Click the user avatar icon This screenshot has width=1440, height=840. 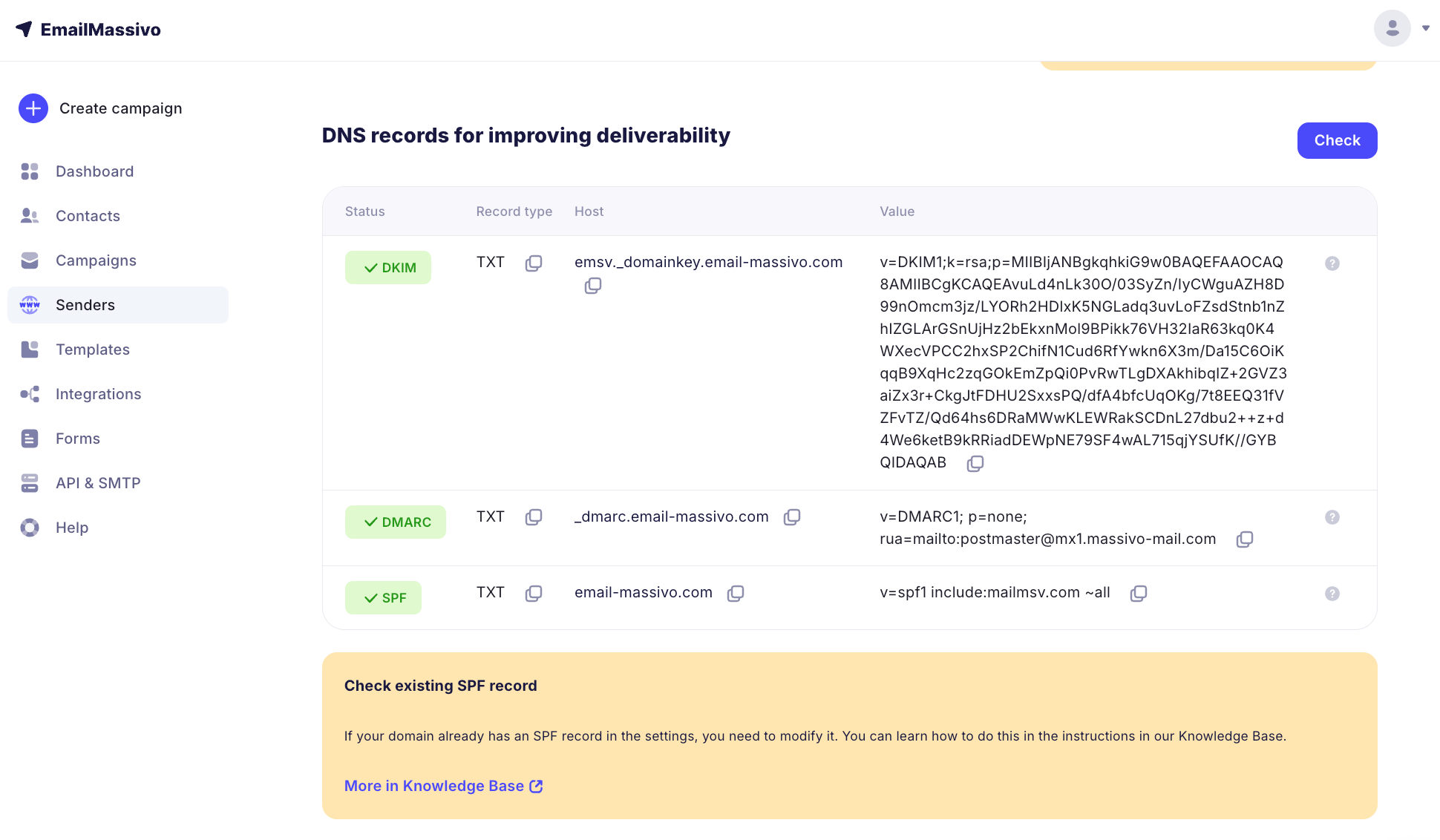point(1392,28)
